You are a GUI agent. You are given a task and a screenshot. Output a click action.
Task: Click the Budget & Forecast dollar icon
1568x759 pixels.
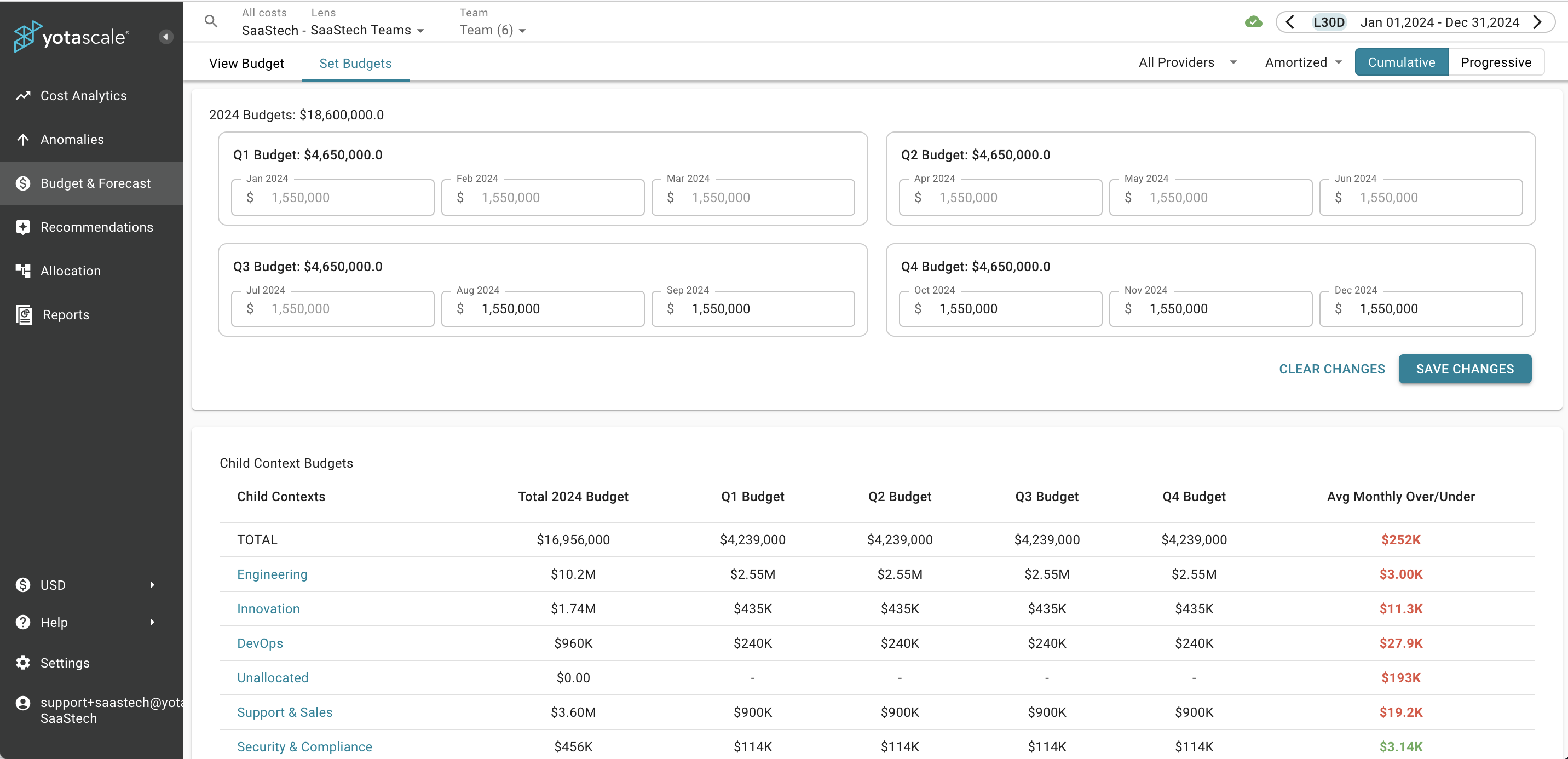[x=23, y=183]
